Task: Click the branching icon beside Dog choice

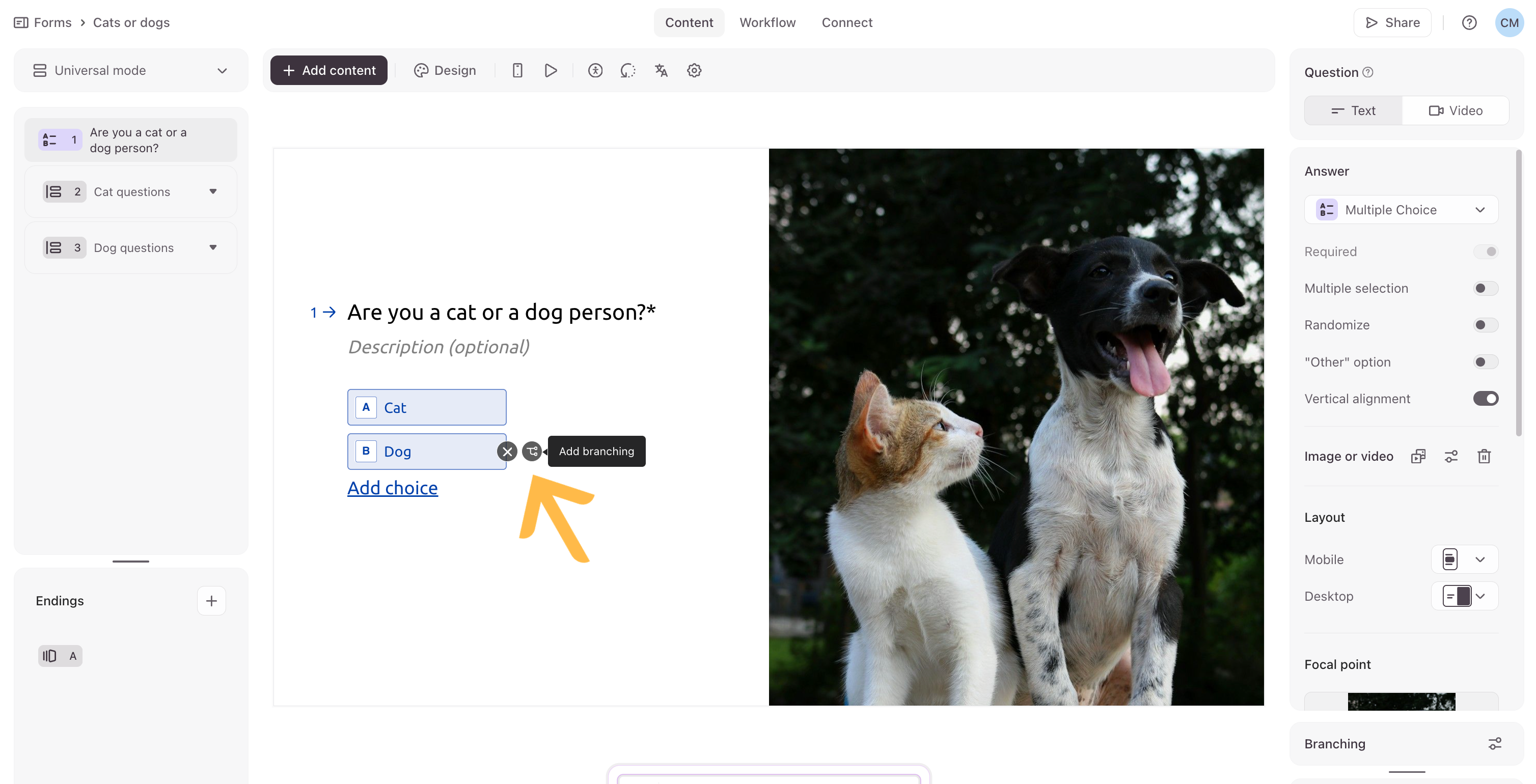Action: coord(531,452)
